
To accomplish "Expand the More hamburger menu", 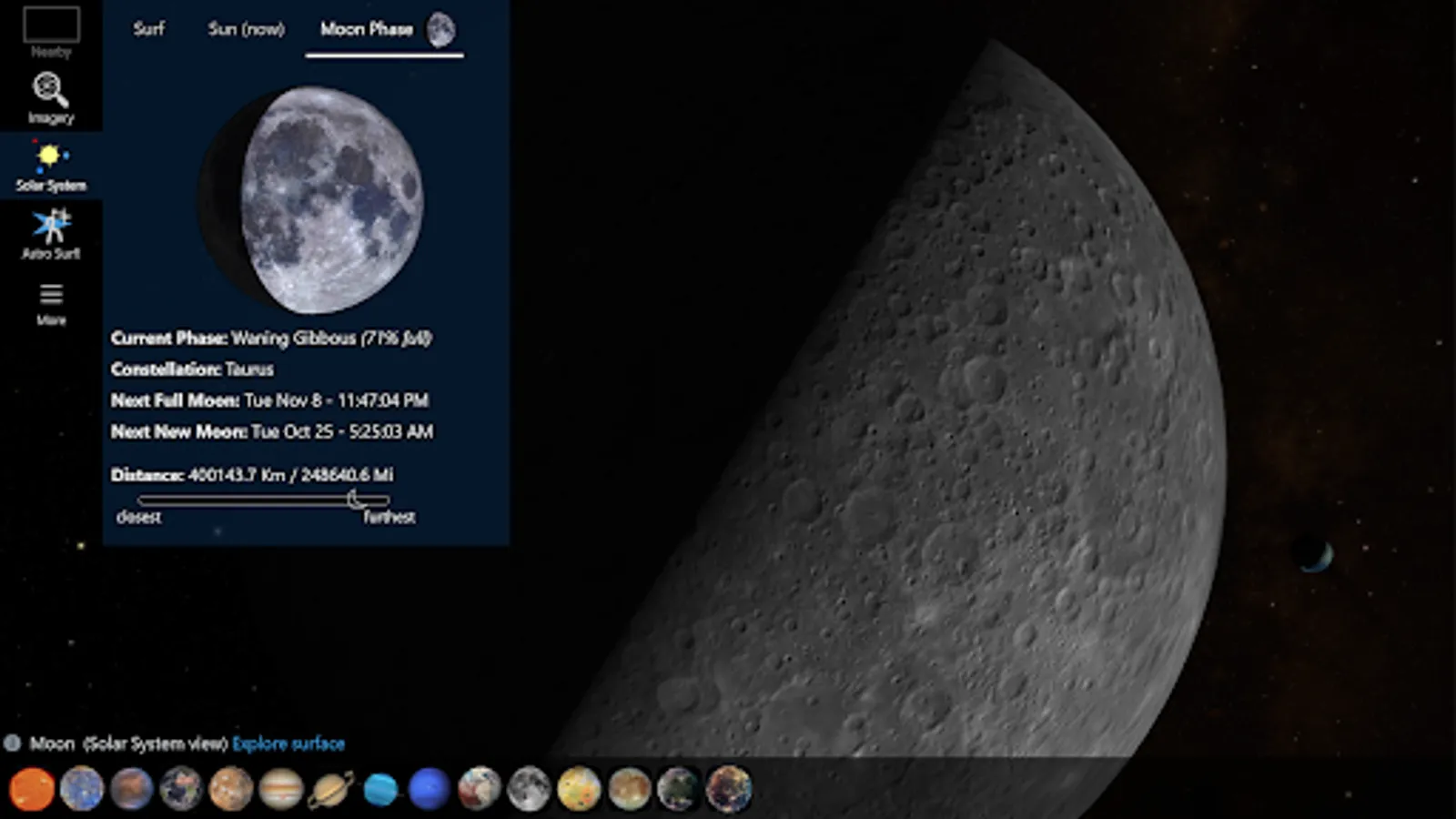I will pos(51,302).
